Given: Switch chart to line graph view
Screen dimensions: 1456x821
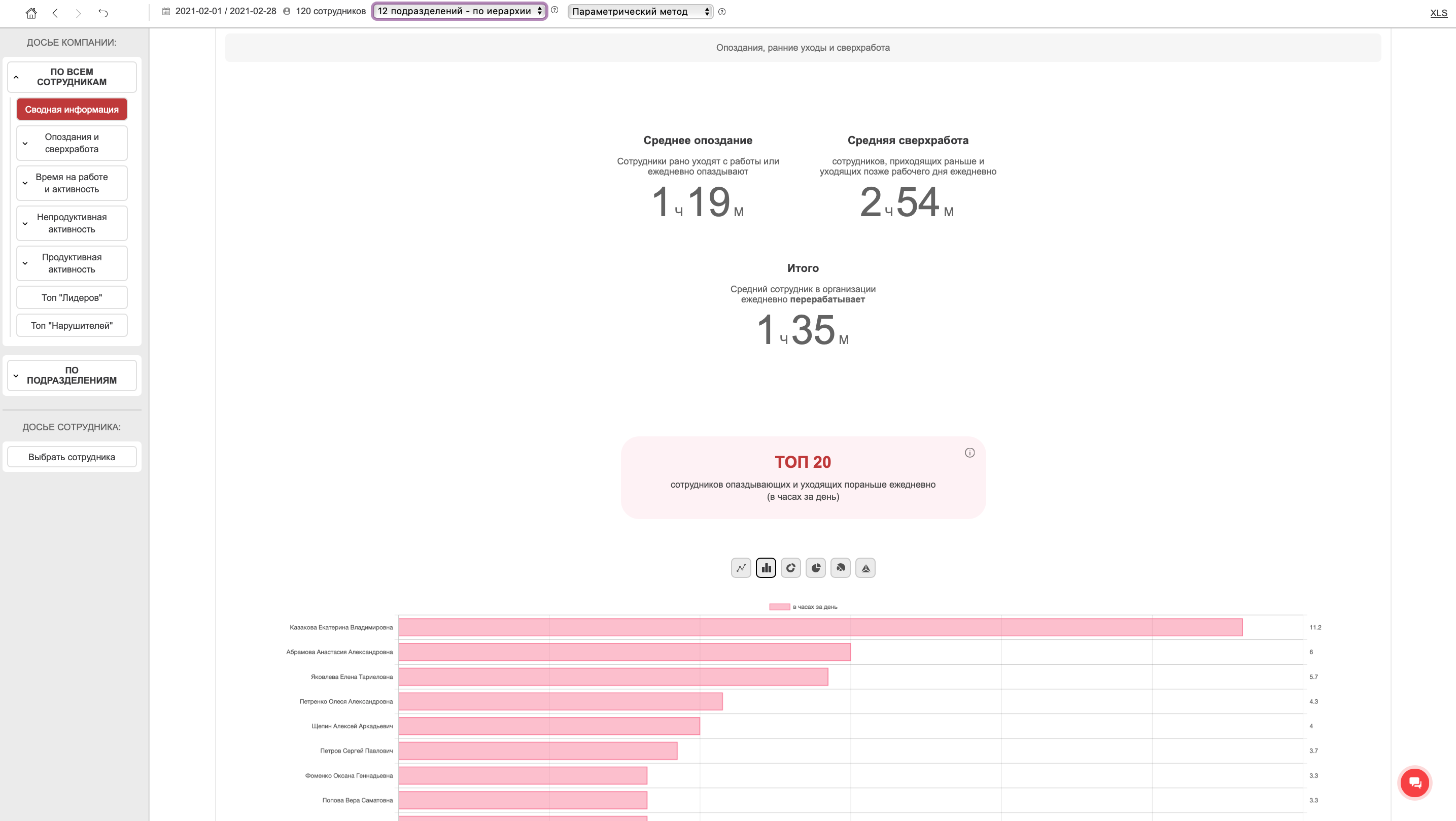Looking at the screenshot, I should [x=741, y=568].
